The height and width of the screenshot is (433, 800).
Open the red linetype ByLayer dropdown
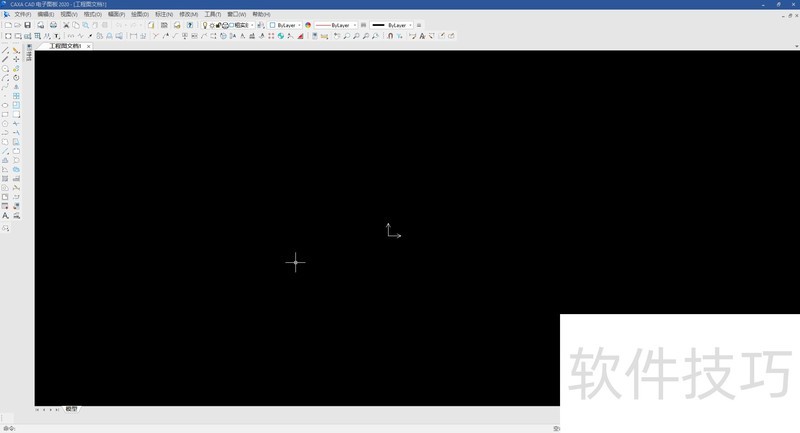[335, 25]
